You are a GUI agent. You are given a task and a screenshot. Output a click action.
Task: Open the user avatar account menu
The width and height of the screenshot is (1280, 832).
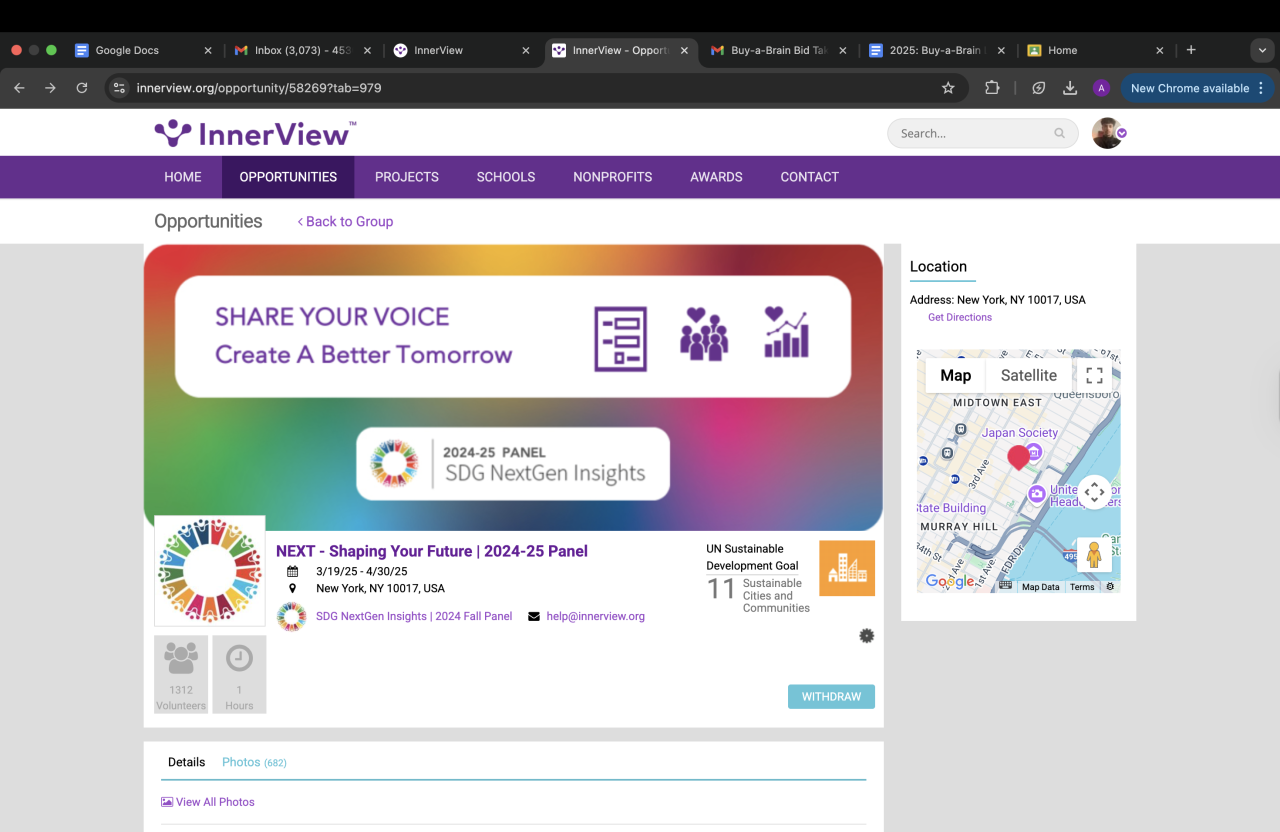pyautogui.click(x=1109, y=133)
